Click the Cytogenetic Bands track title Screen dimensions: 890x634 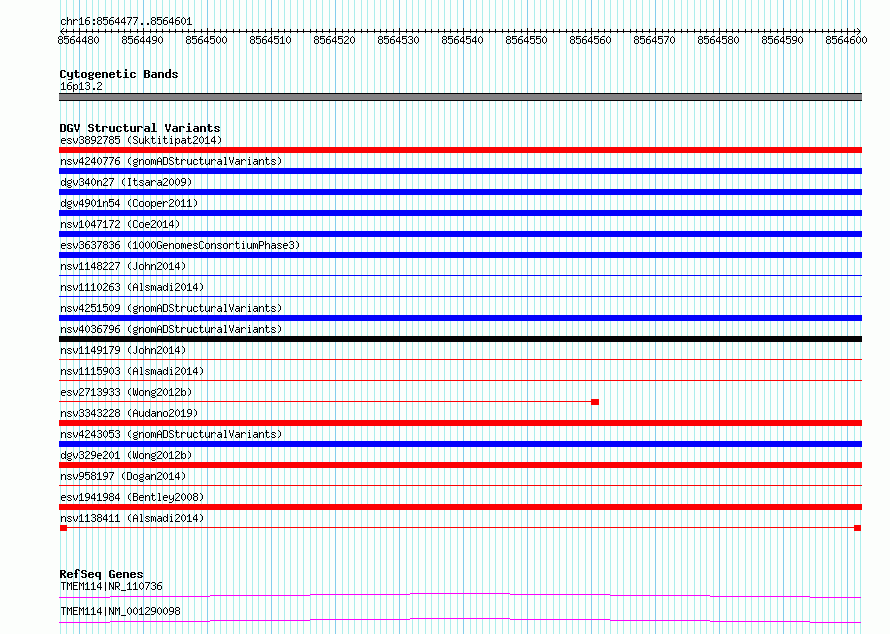coord(119,74)
